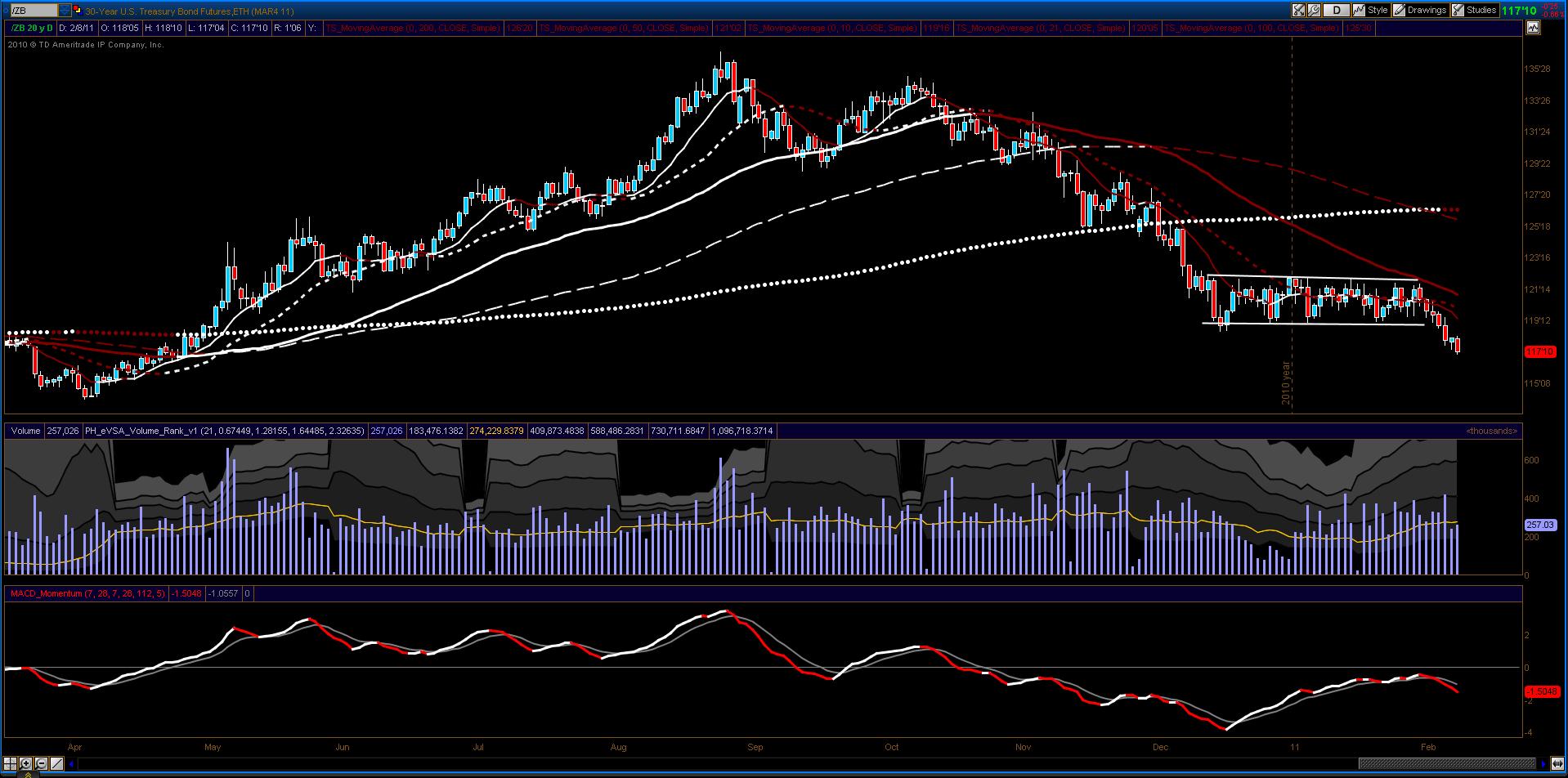Zoom in with the magnifier plus icon
Screen dimensions: 1568x778
tap(26, 763)
